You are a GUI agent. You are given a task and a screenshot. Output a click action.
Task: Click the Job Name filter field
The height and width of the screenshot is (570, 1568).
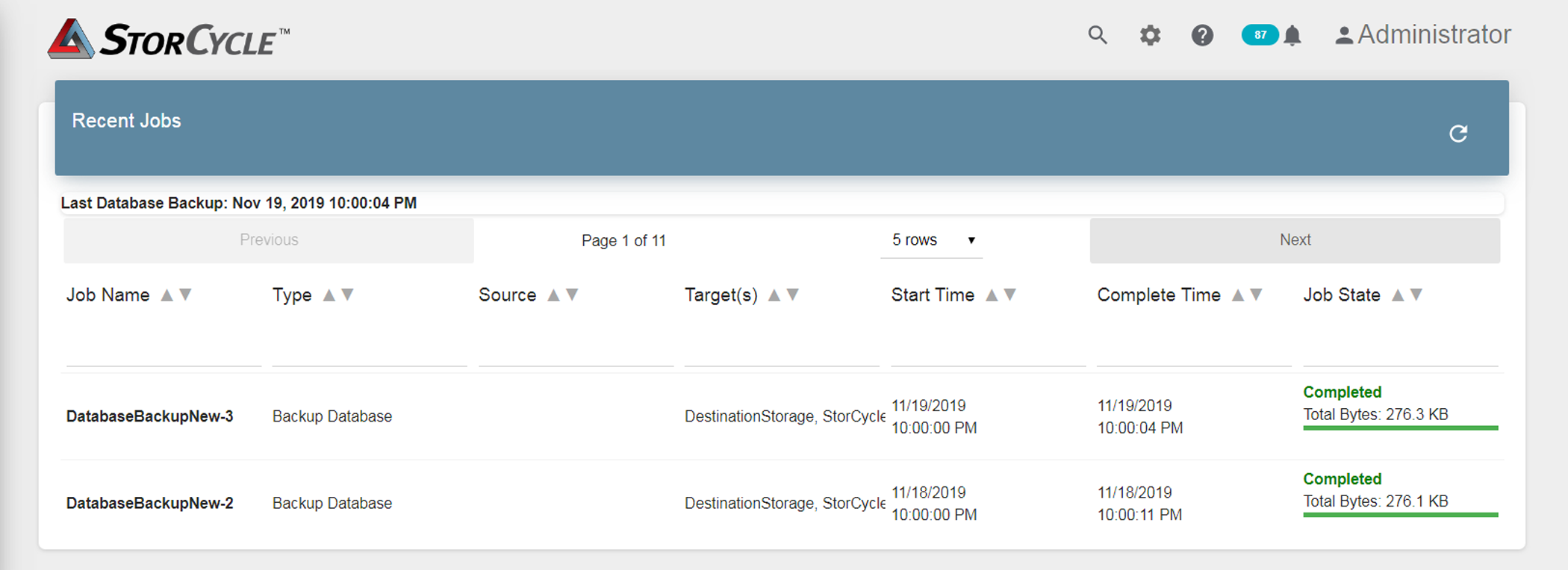[x=164, y=351]
